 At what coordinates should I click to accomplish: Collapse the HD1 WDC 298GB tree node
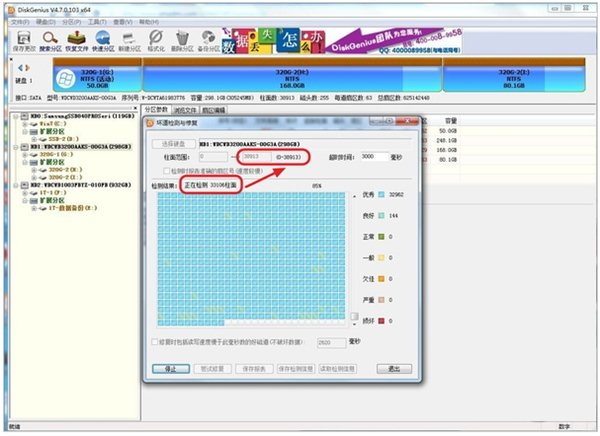pos(16,147)
